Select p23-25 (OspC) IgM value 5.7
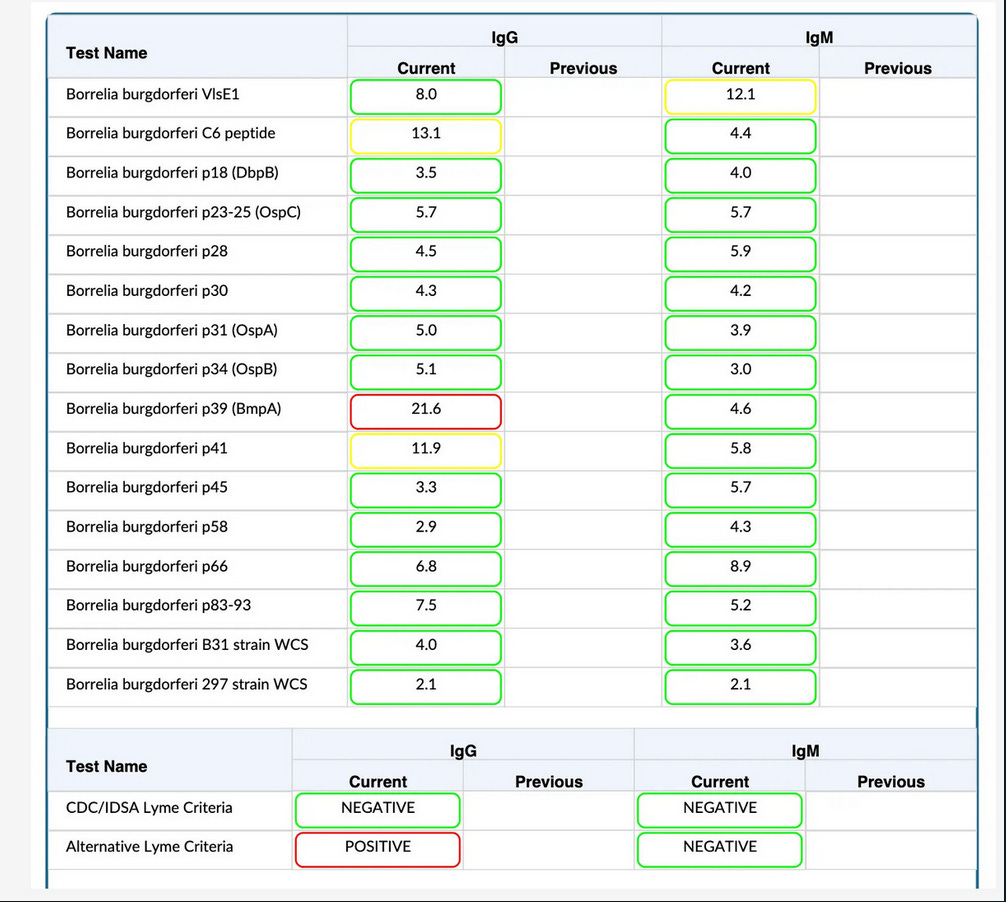Image resolution: width=1006 pixels, height=902 pixels. 740,215
